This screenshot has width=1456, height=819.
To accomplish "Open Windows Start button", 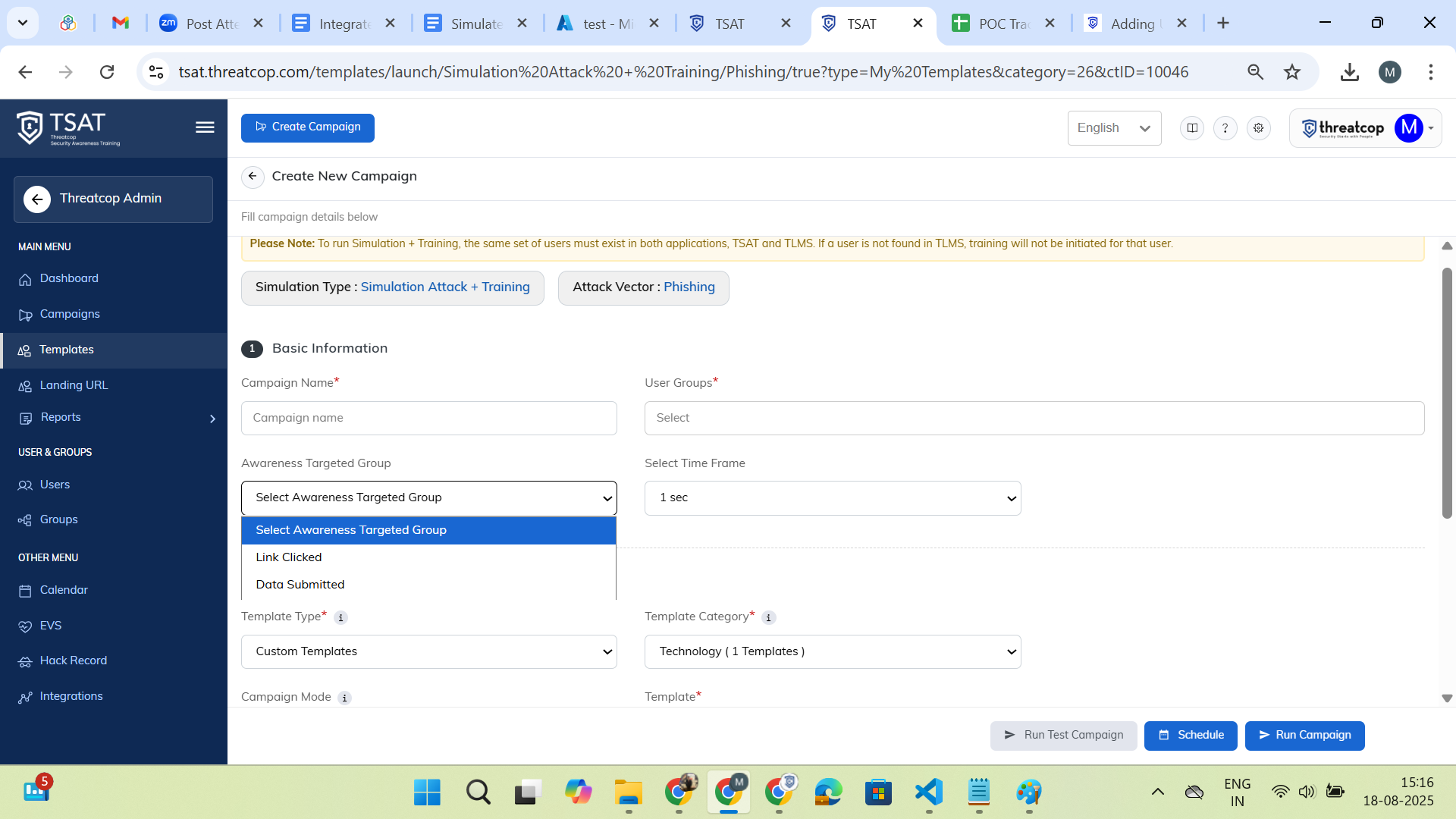I will (x=427, y=792).
